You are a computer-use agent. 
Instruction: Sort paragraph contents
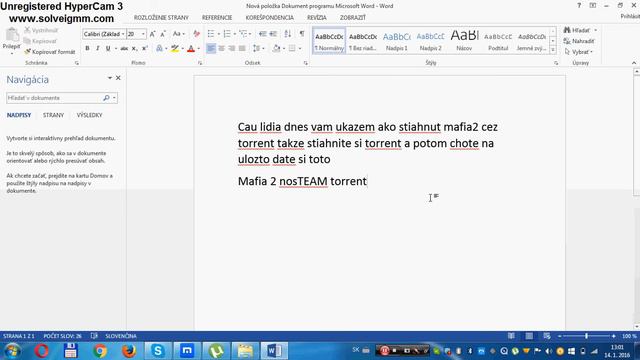[x=288, y=33]
